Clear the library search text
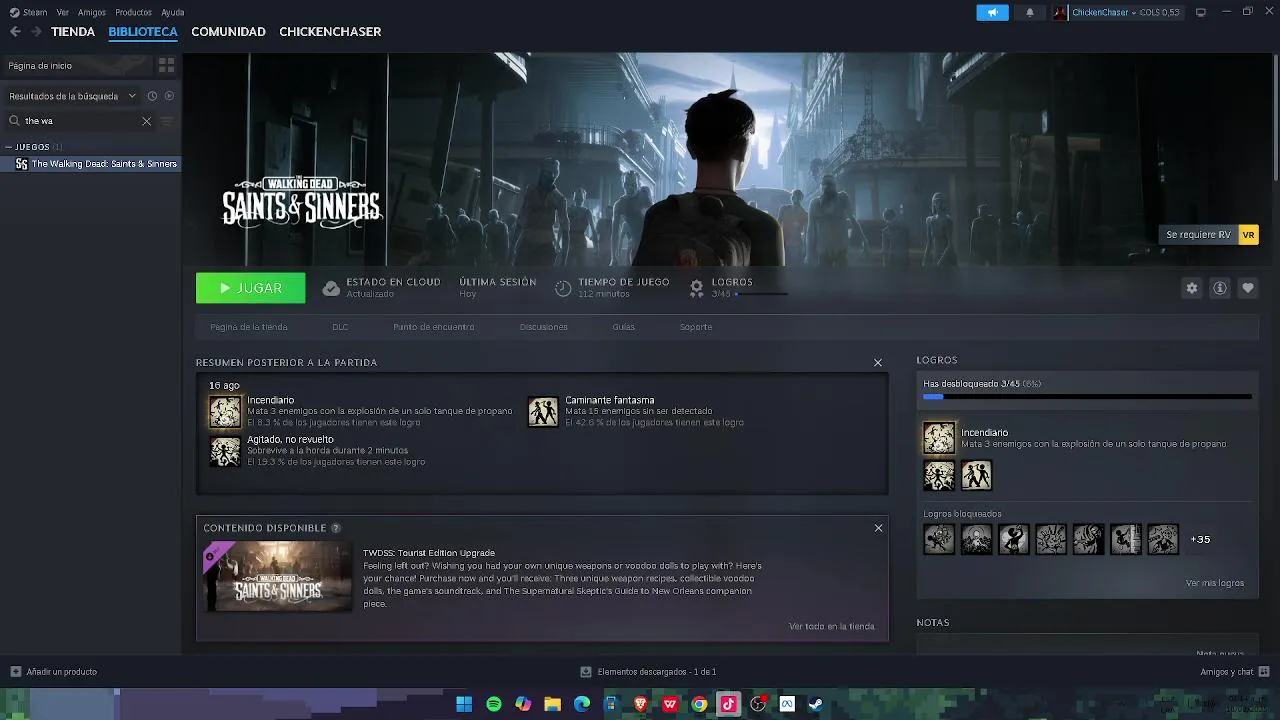 coord(146,121)
